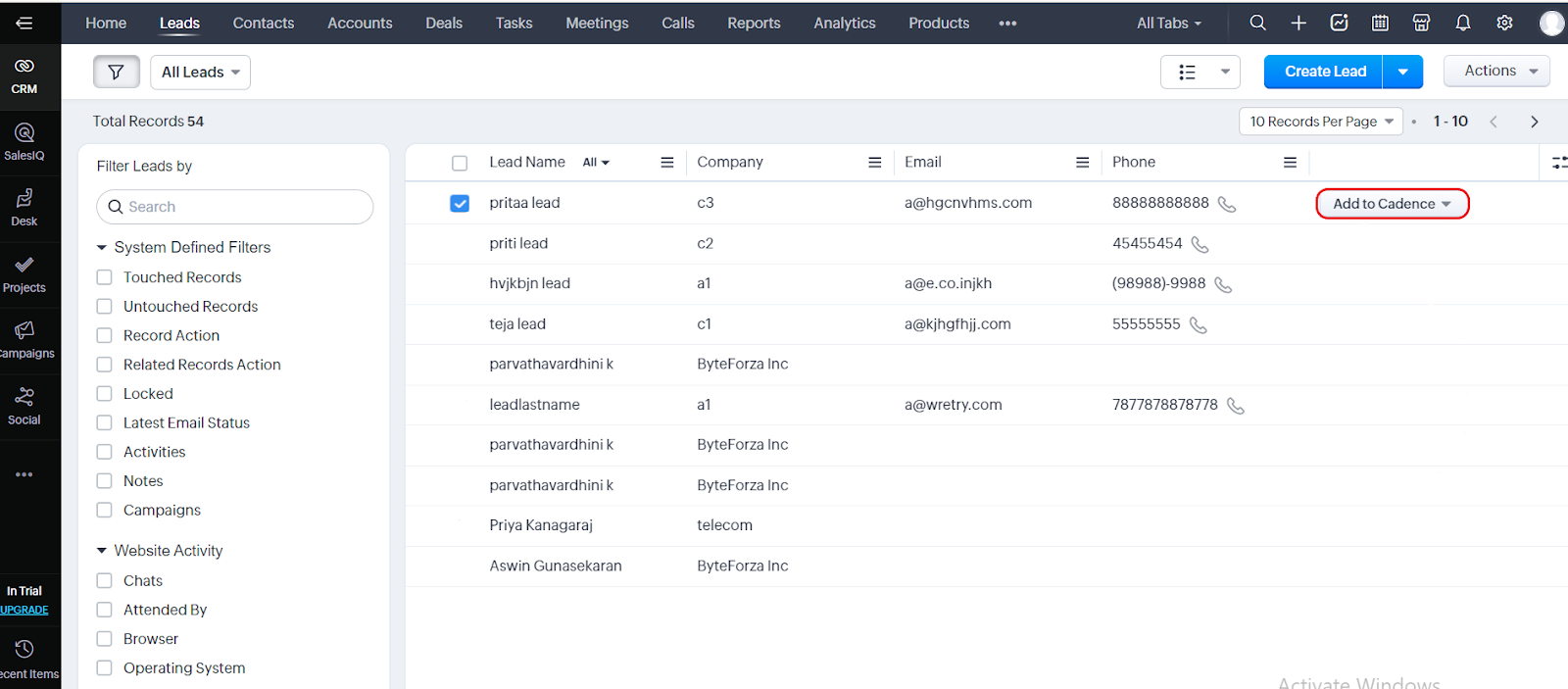Open the filter icon button
This screenshot has width=1568, height=689.
(116, 72)
